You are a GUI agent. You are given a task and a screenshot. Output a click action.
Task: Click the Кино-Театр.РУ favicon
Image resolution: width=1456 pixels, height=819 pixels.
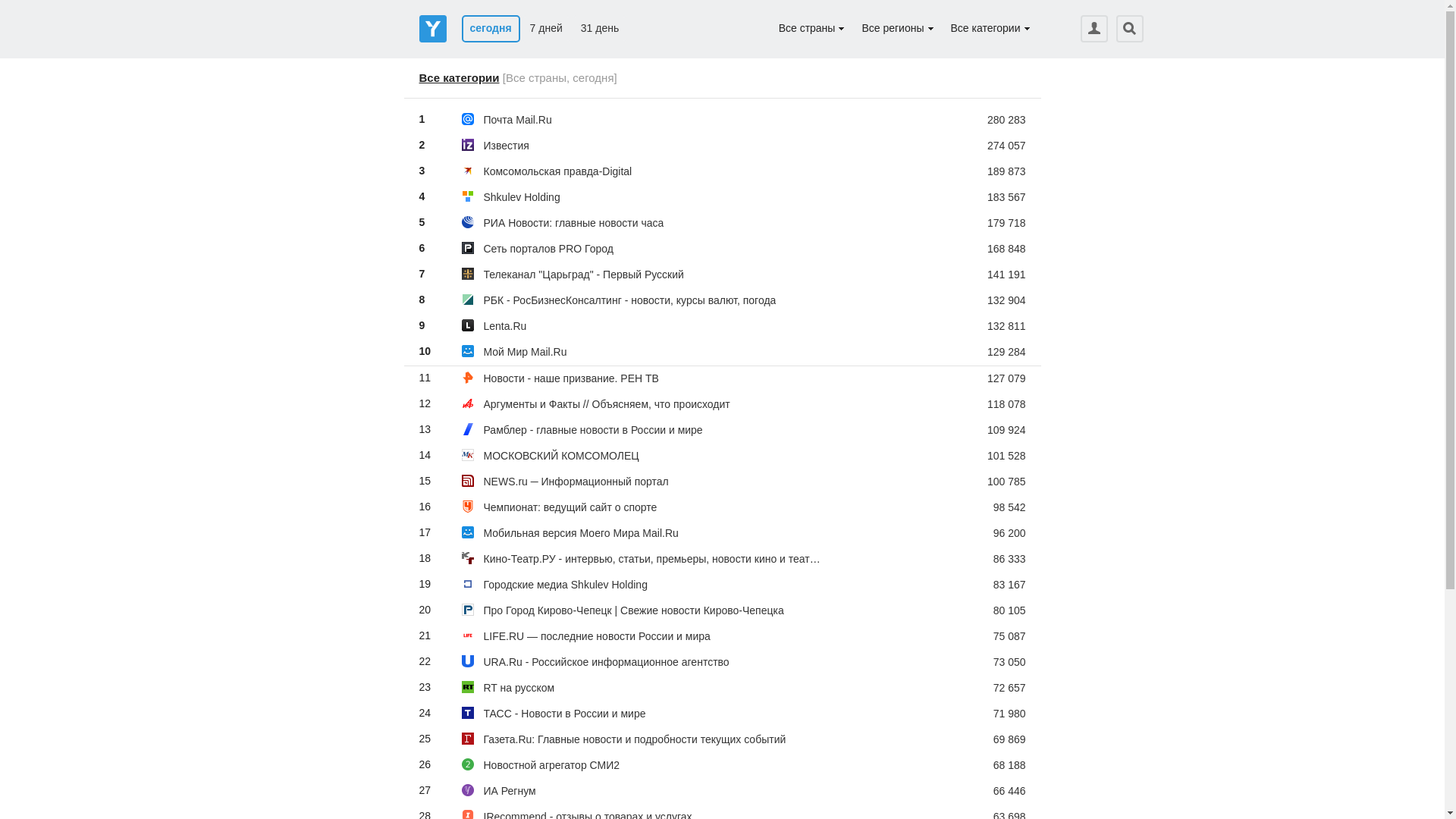468,559
